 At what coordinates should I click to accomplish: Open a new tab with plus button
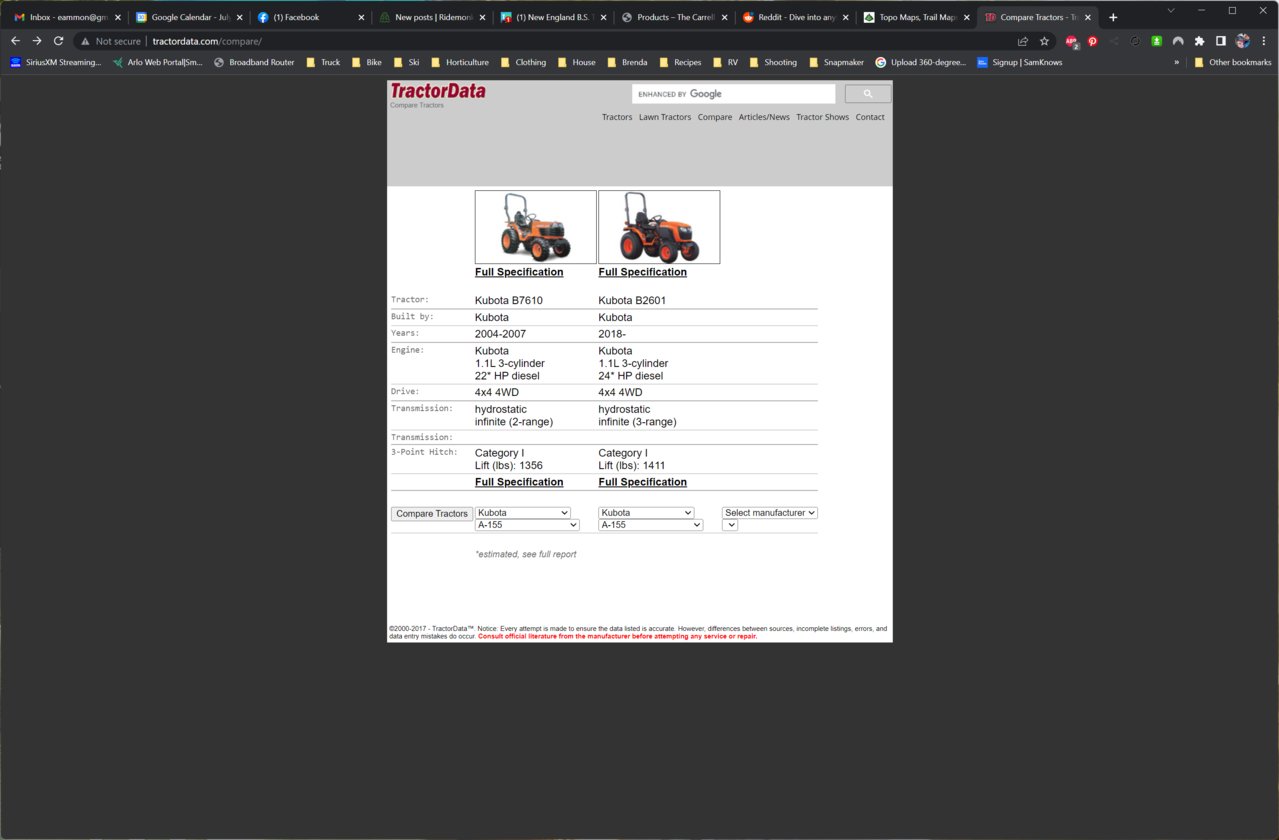coord(1113,17)
